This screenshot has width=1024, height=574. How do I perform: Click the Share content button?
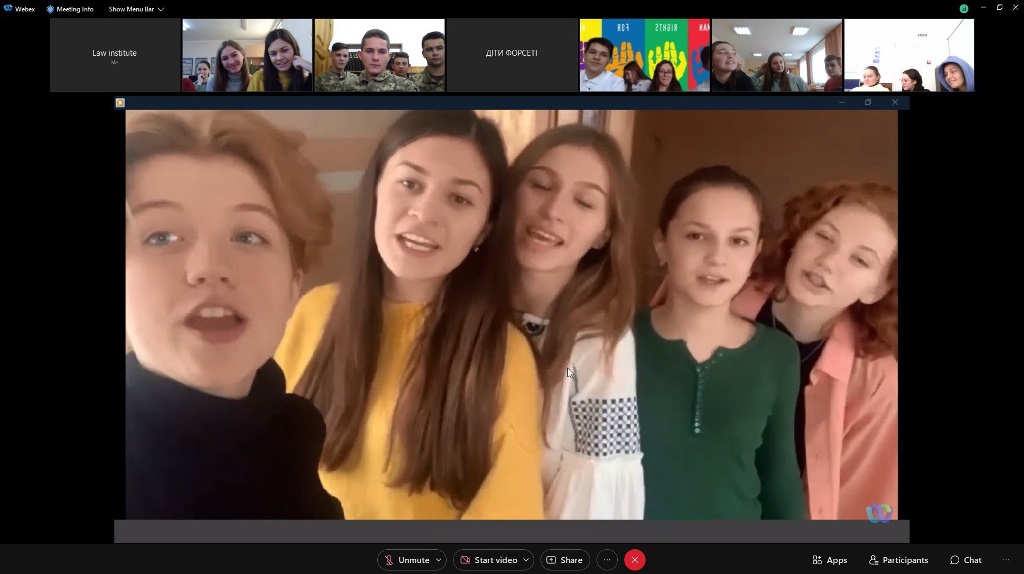click(565, 560)
